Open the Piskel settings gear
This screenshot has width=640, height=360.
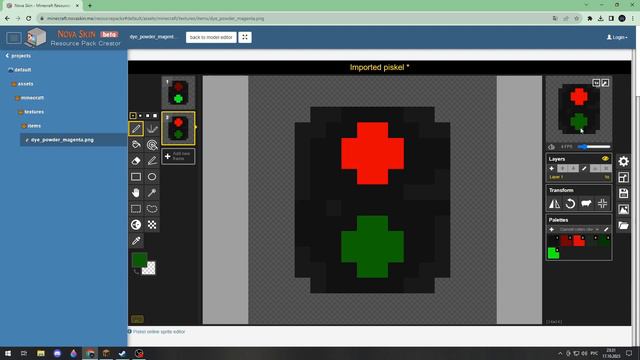point(623,161)
